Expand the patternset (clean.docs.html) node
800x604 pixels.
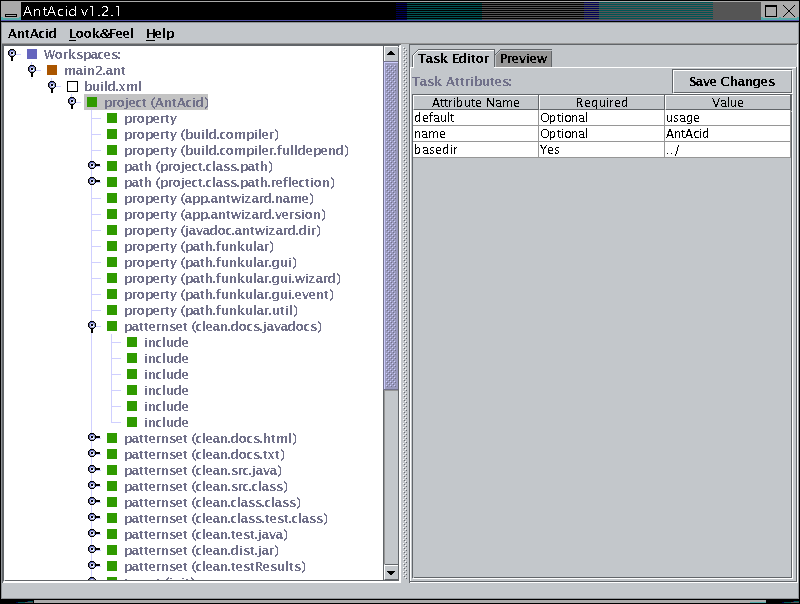coord(92,438)
